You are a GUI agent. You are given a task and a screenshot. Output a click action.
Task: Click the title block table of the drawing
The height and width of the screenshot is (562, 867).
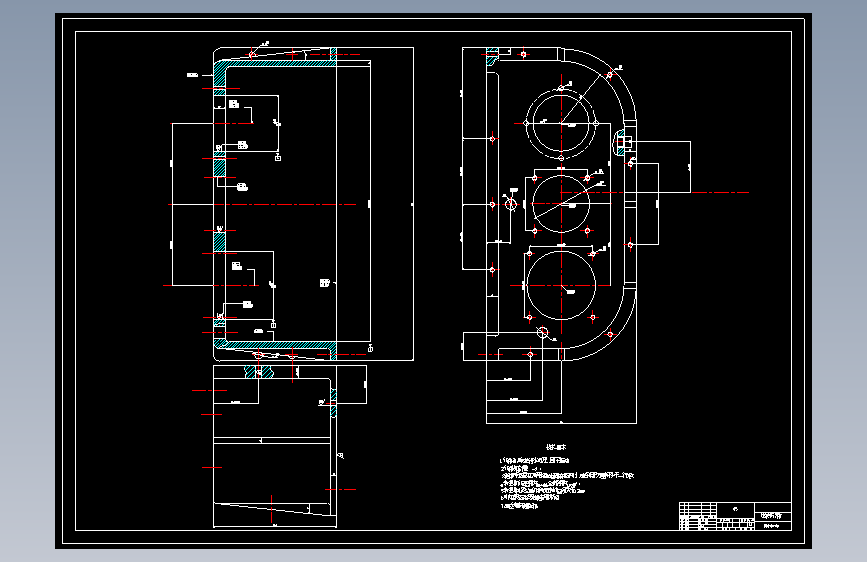[x=735, y=516]
